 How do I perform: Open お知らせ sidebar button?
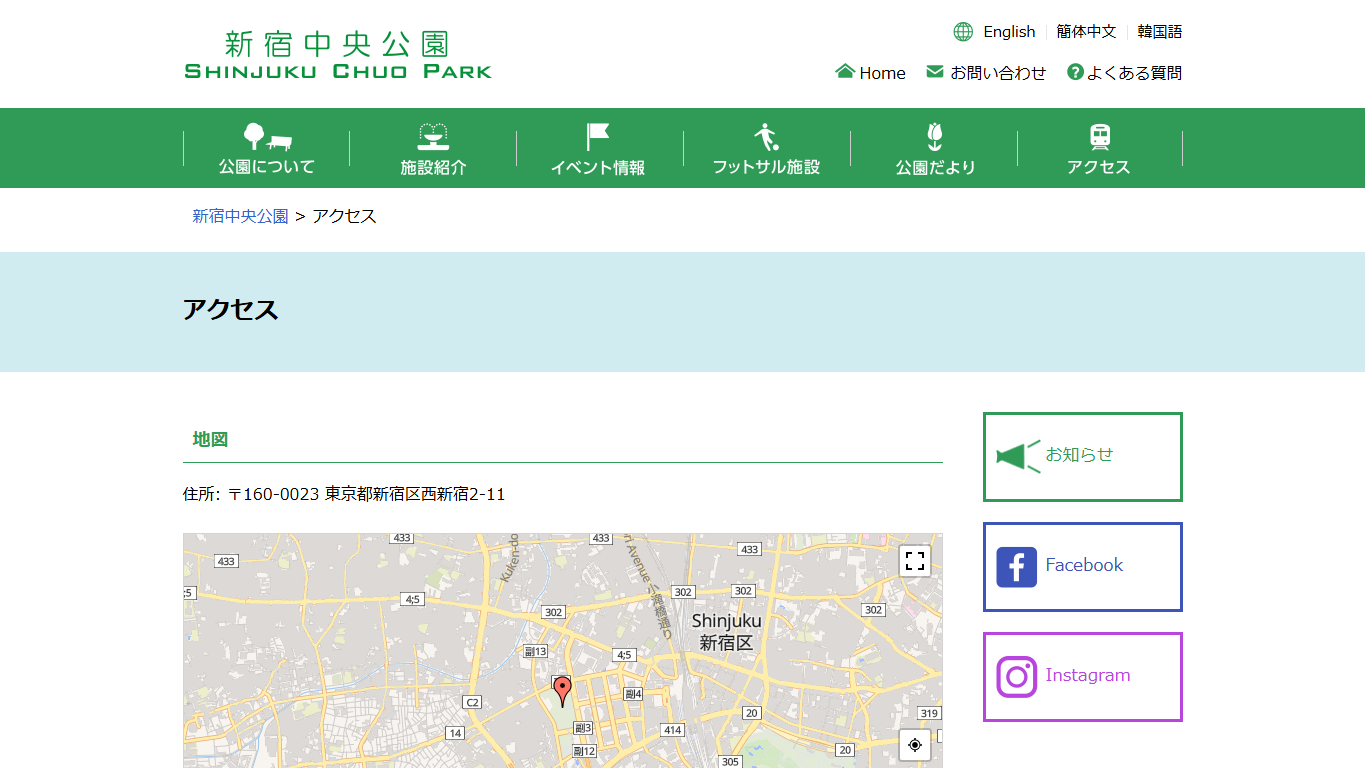click(1083, 457)
